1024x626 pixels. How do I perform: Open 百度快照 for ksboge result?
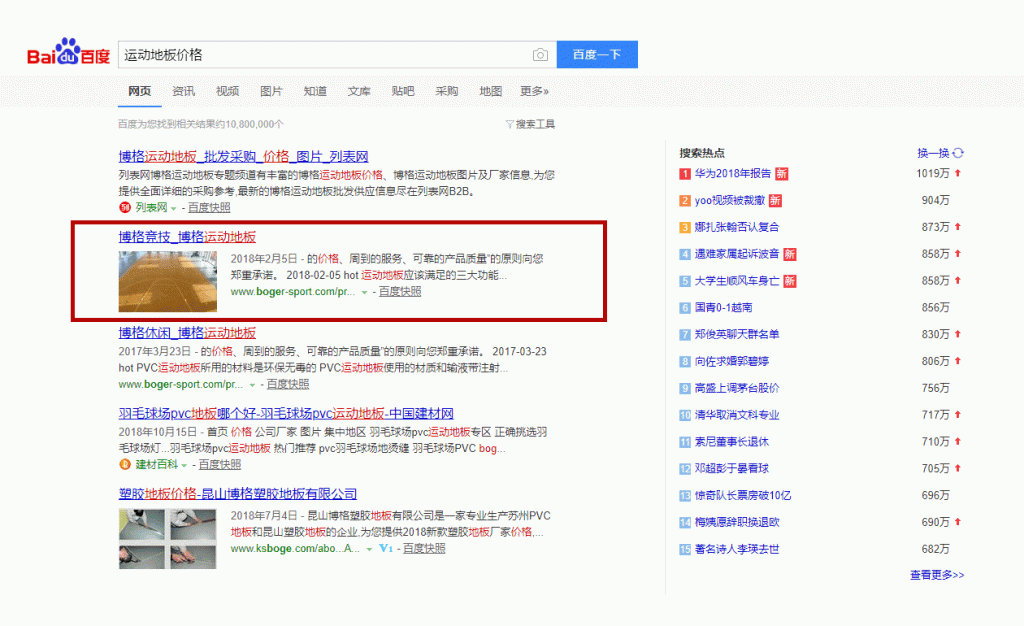point(424,548)
